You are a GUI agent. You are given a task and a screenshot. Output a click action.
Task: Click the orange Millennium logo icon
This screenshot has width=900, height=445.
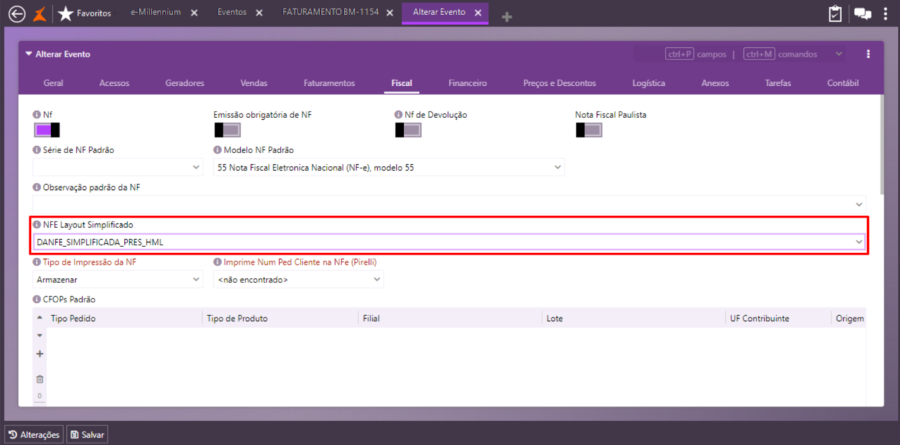(40, 14)
